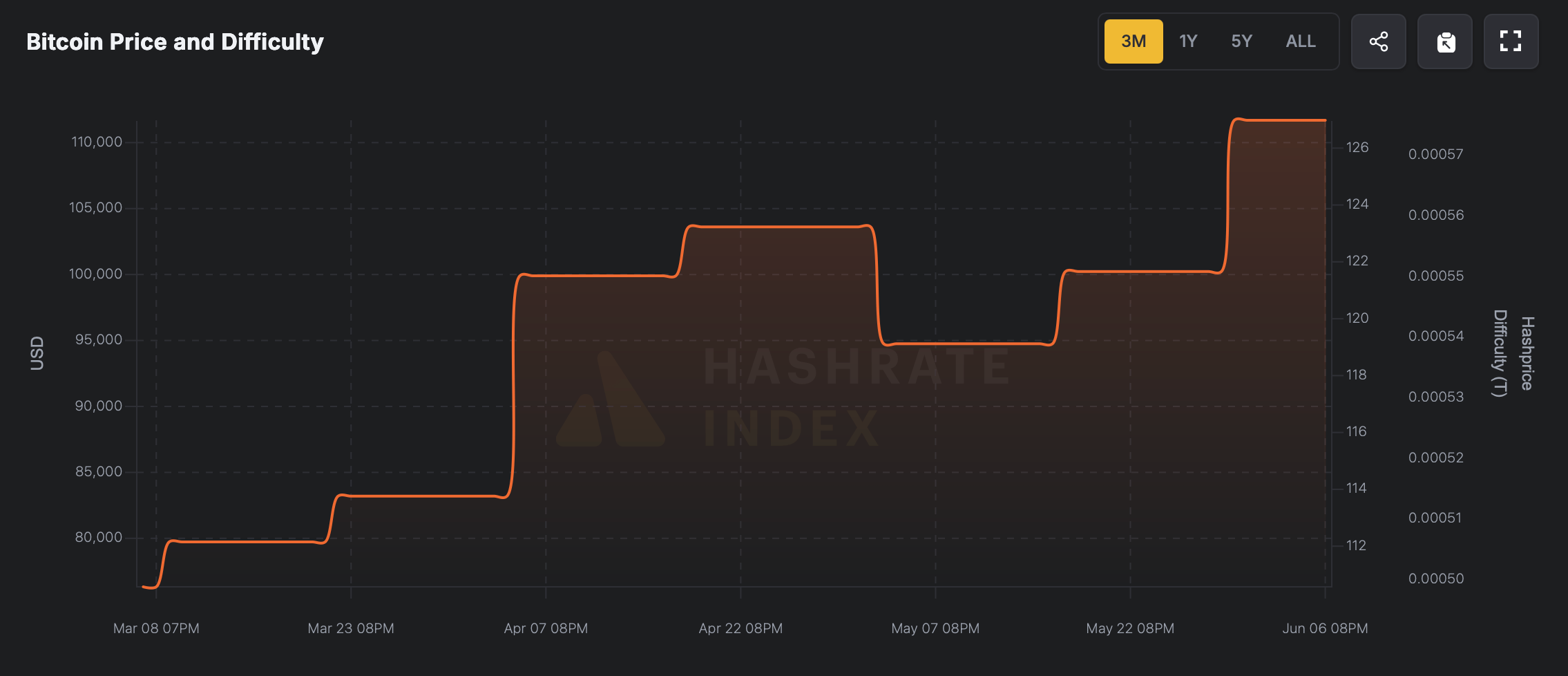This screenshot has height=676, width=1568.
Task: Click the 126 difficulty axis tick
Action: coord(1357,147)
